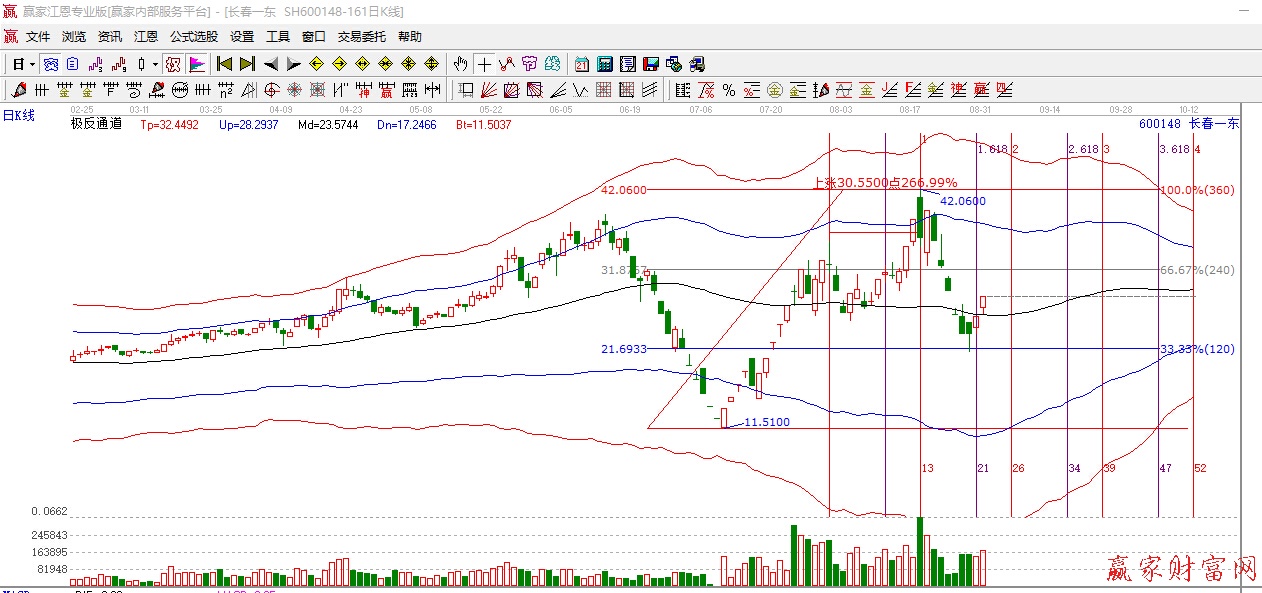Expand the 日 period dropdown arrow

click(32, 64)
